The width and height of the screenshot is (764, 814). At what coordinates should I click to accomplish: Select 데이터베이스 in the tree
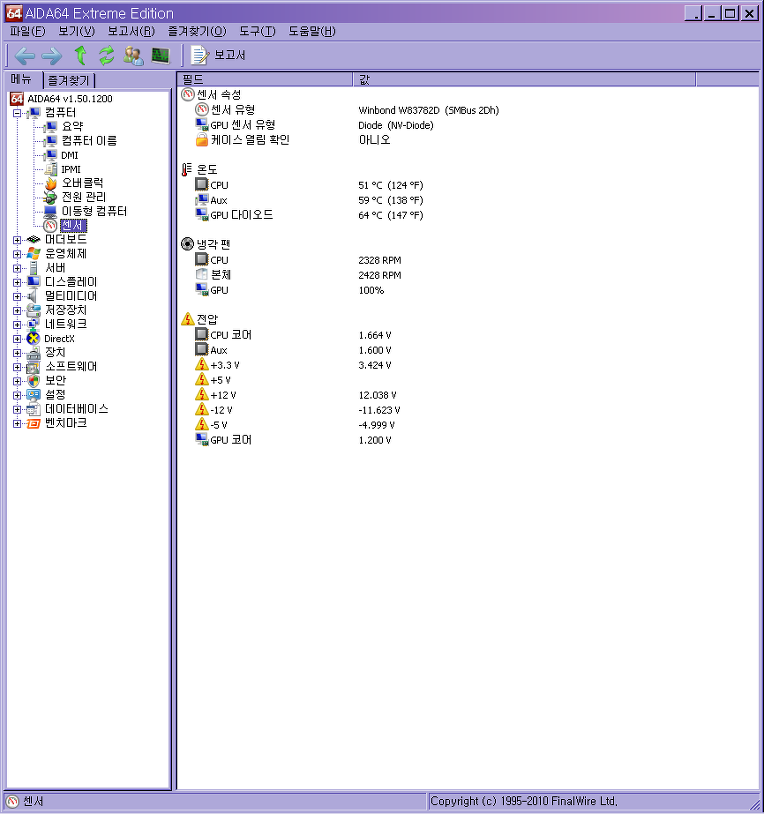point(76,409)
